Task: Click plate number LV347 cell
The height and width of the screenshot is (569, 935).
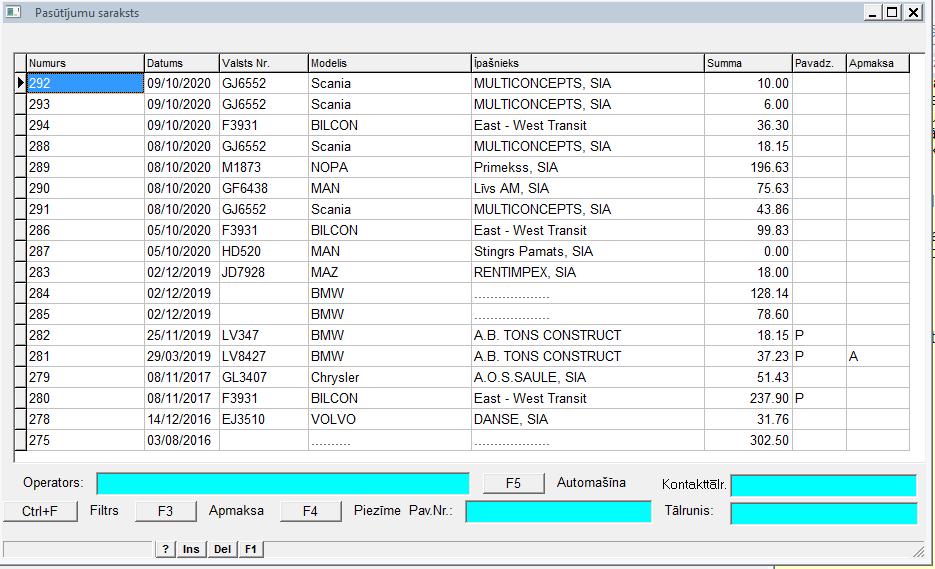Action: coord(264,335)
